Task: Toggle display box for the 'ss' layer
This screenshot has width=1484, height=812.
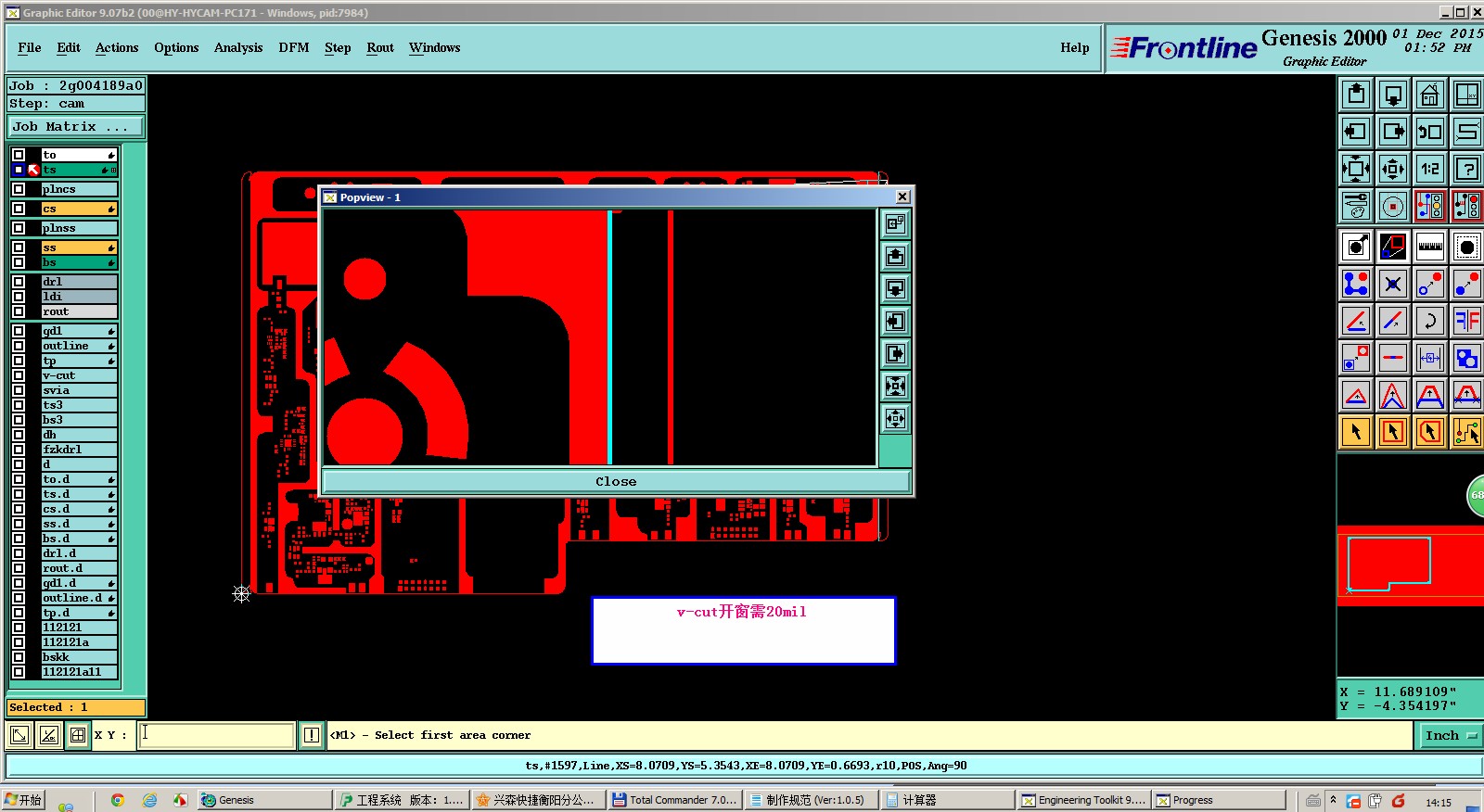Action: coord(19,247)
